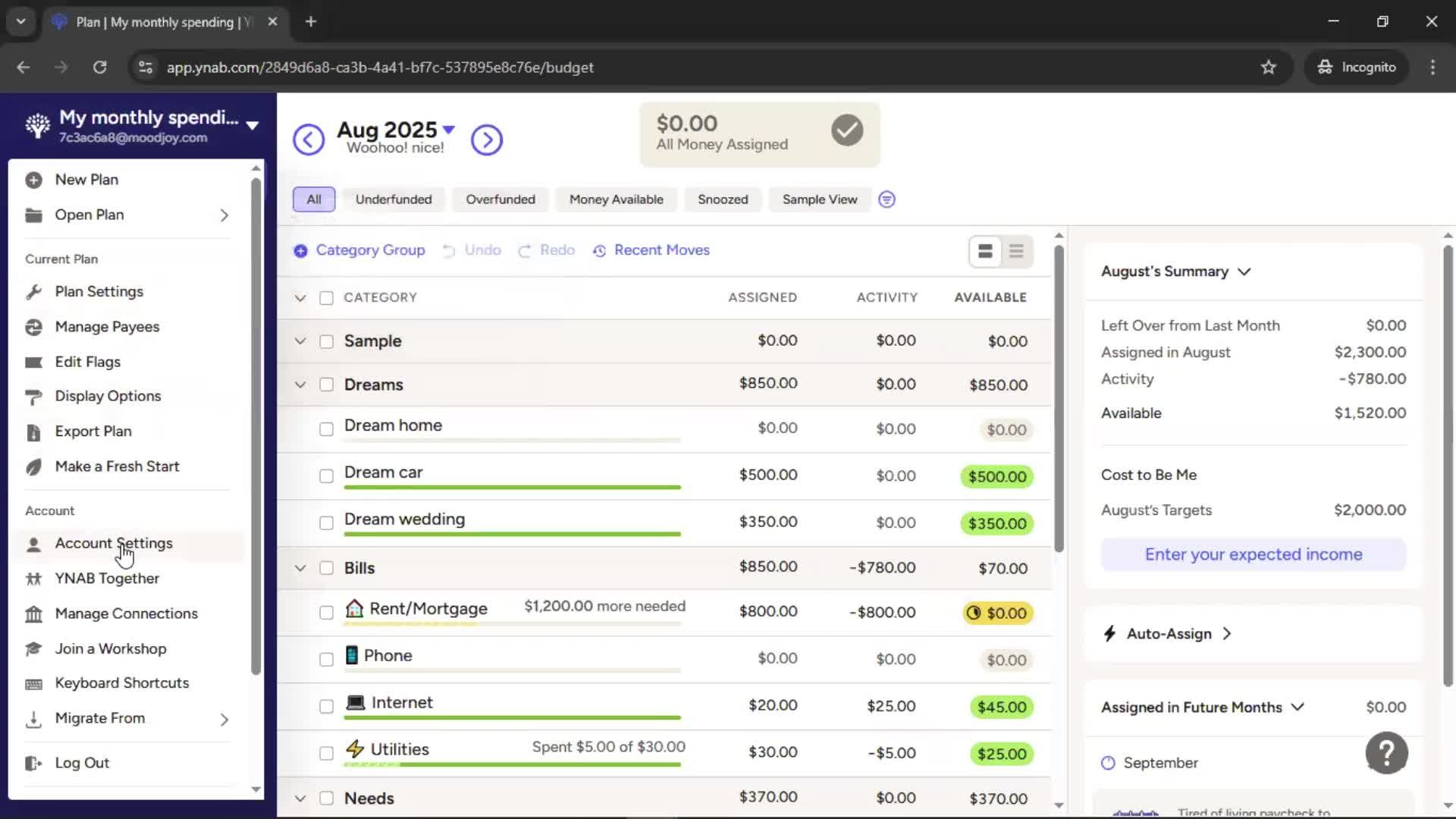The width and height of the screenshot is (1456, 819).
Task: Go to previous month arrow
Action: point(309,140)
